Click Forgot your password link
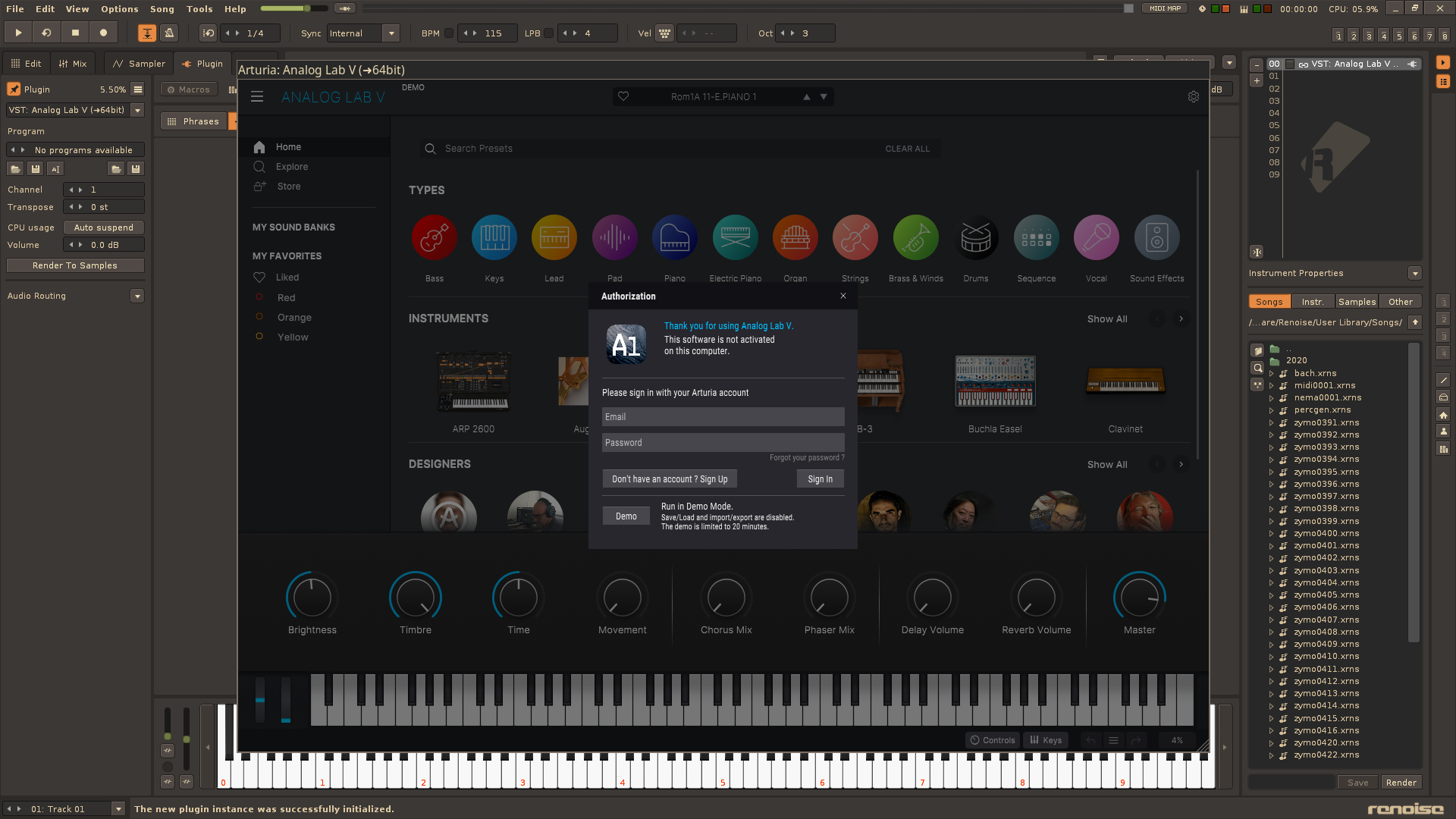The width and height of the screenshot is (1456, 819). [806, 457]
